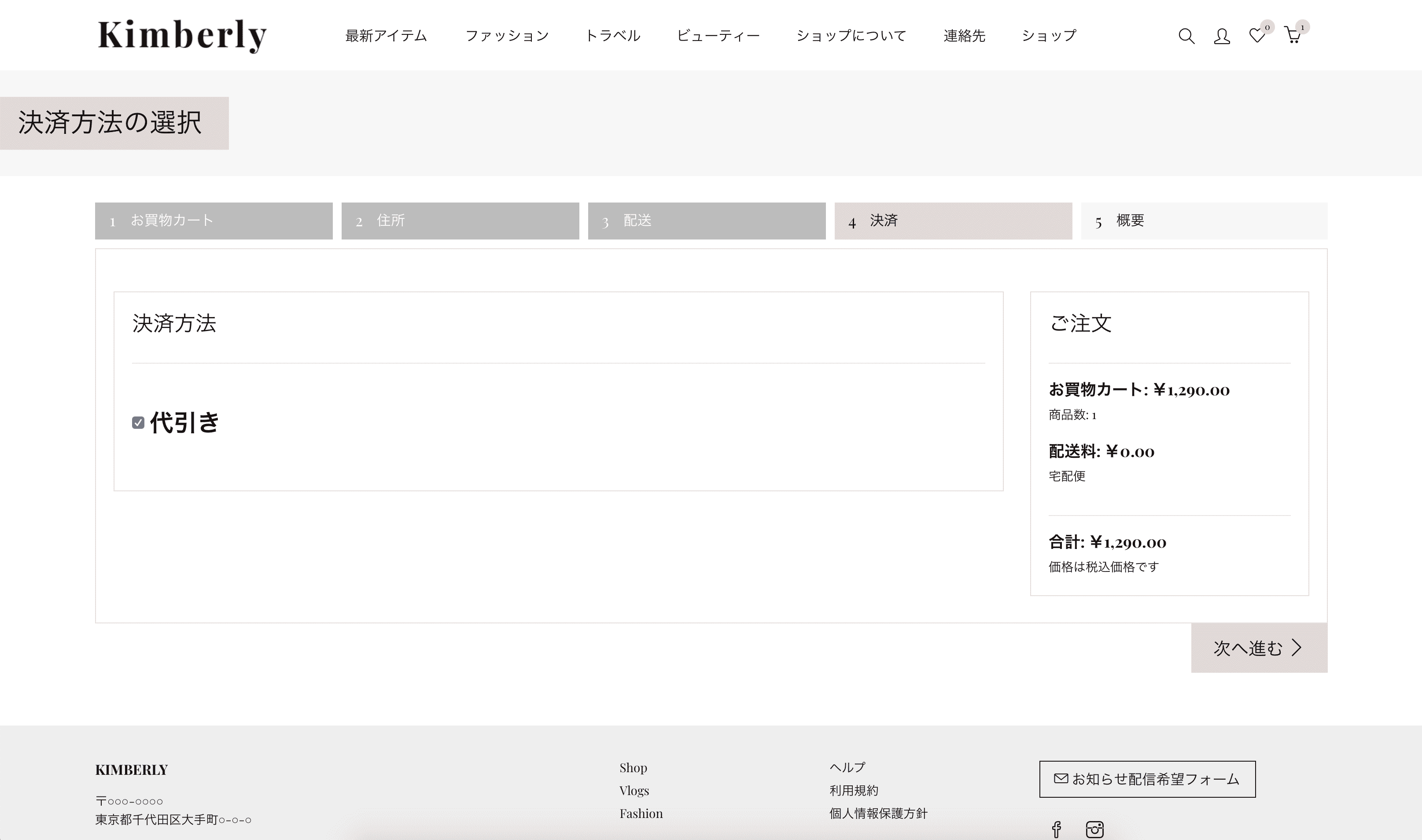Click the 次へ進む button
This screenshot has width=1422, height=840.
[x=1259, y=648]
